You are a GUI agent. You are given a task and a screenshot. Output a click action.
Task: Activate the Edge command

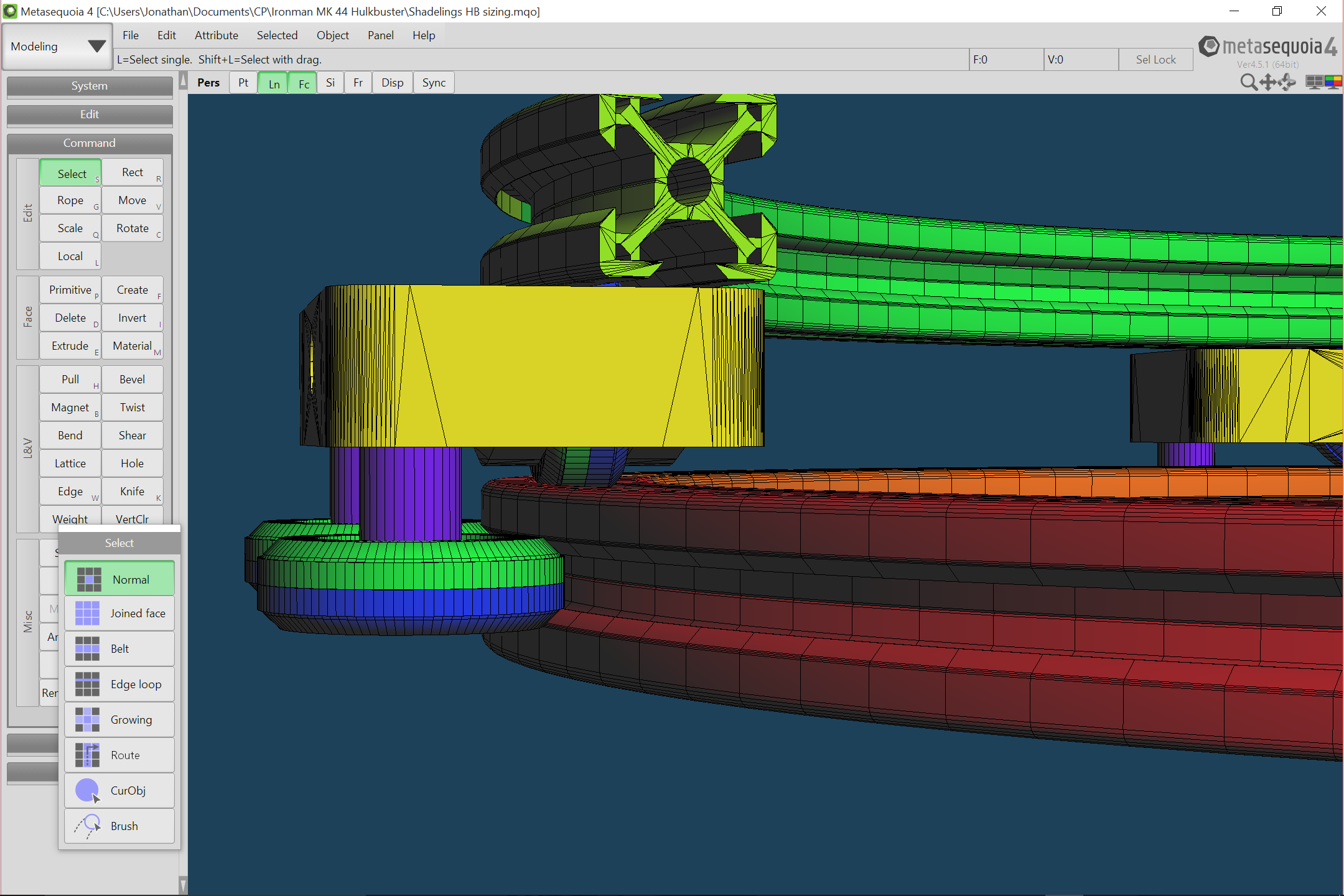[70, 492]
